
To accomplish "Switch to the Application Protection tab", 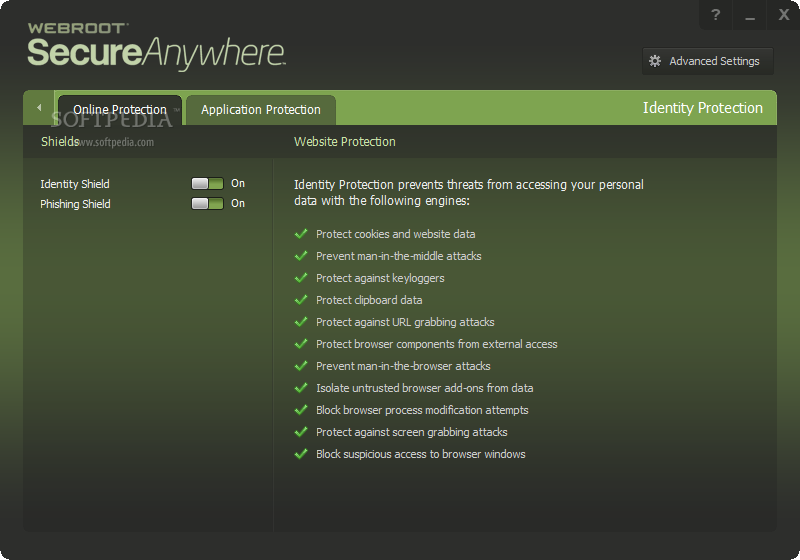I will click(261, 110).
